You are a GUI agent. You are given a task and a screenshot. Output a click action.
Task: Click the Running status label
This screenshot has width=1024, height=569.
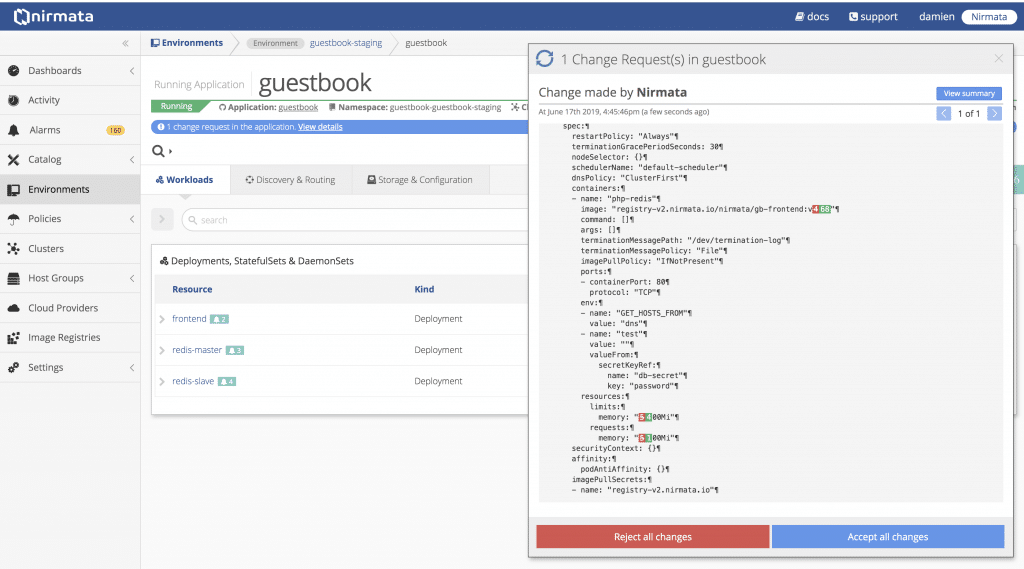(176, 106)
